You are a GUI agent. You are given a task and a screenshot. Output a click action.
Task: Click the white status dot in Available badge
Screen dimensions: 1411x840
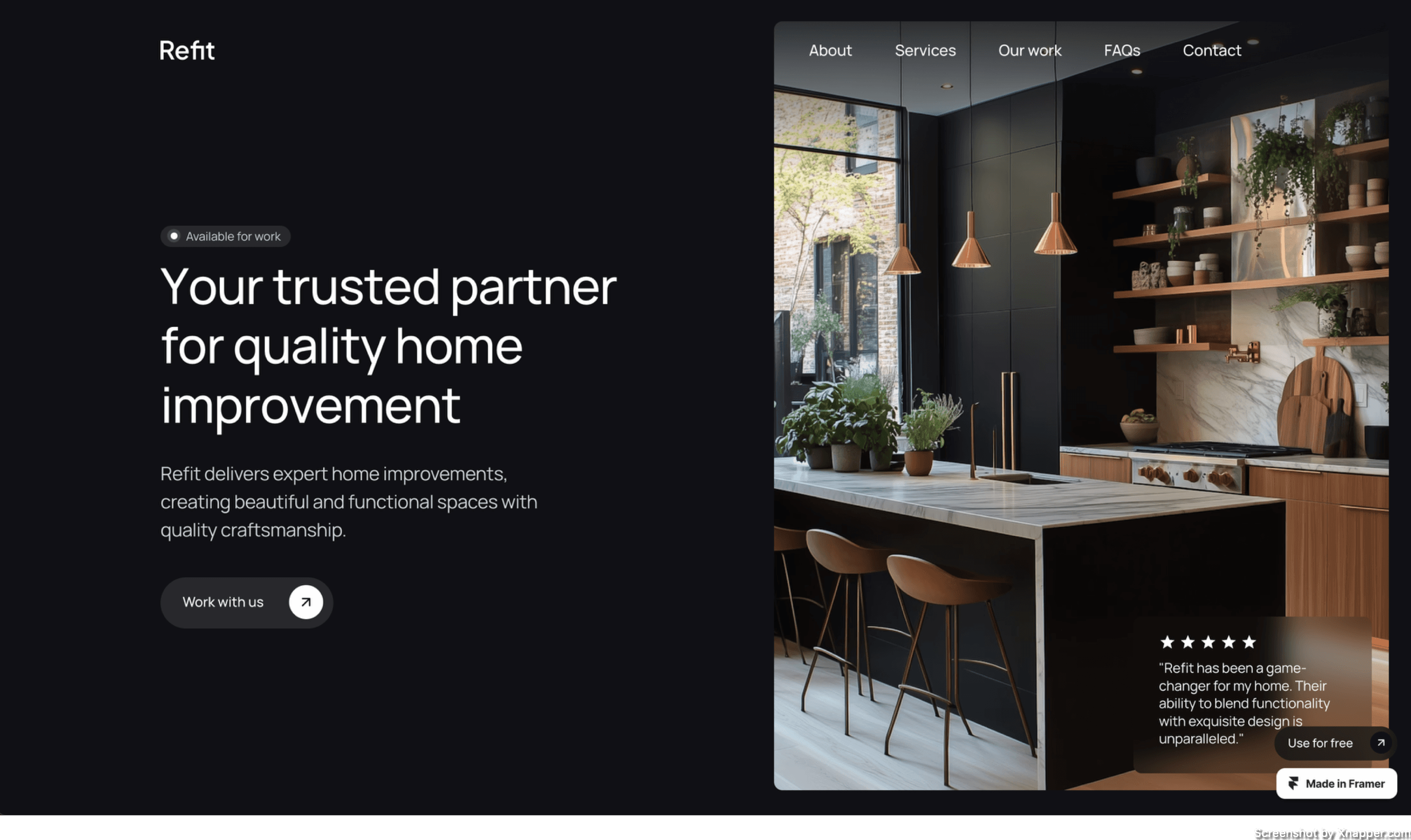[175, 236]
